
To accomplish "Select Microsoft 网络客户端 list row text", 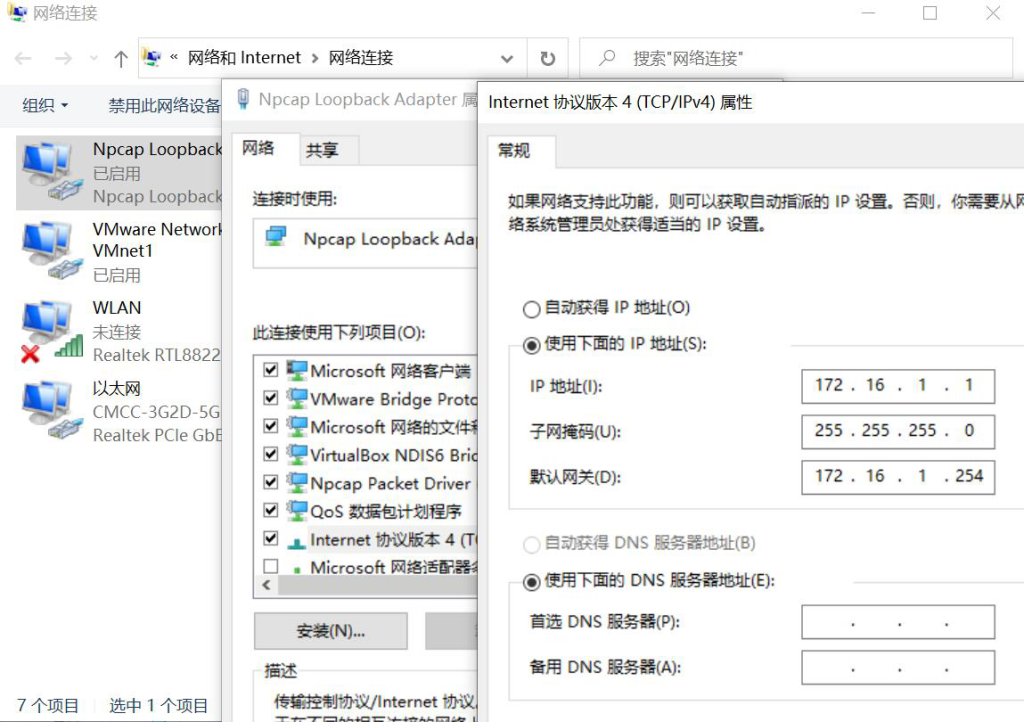I will click(x=390, y=371).
